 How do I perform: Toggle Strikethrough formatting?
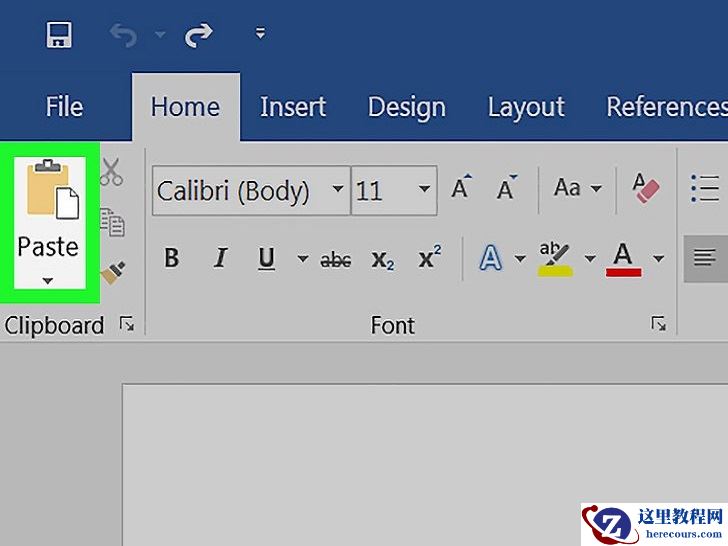pyautogui.click(x=335, y=260)
